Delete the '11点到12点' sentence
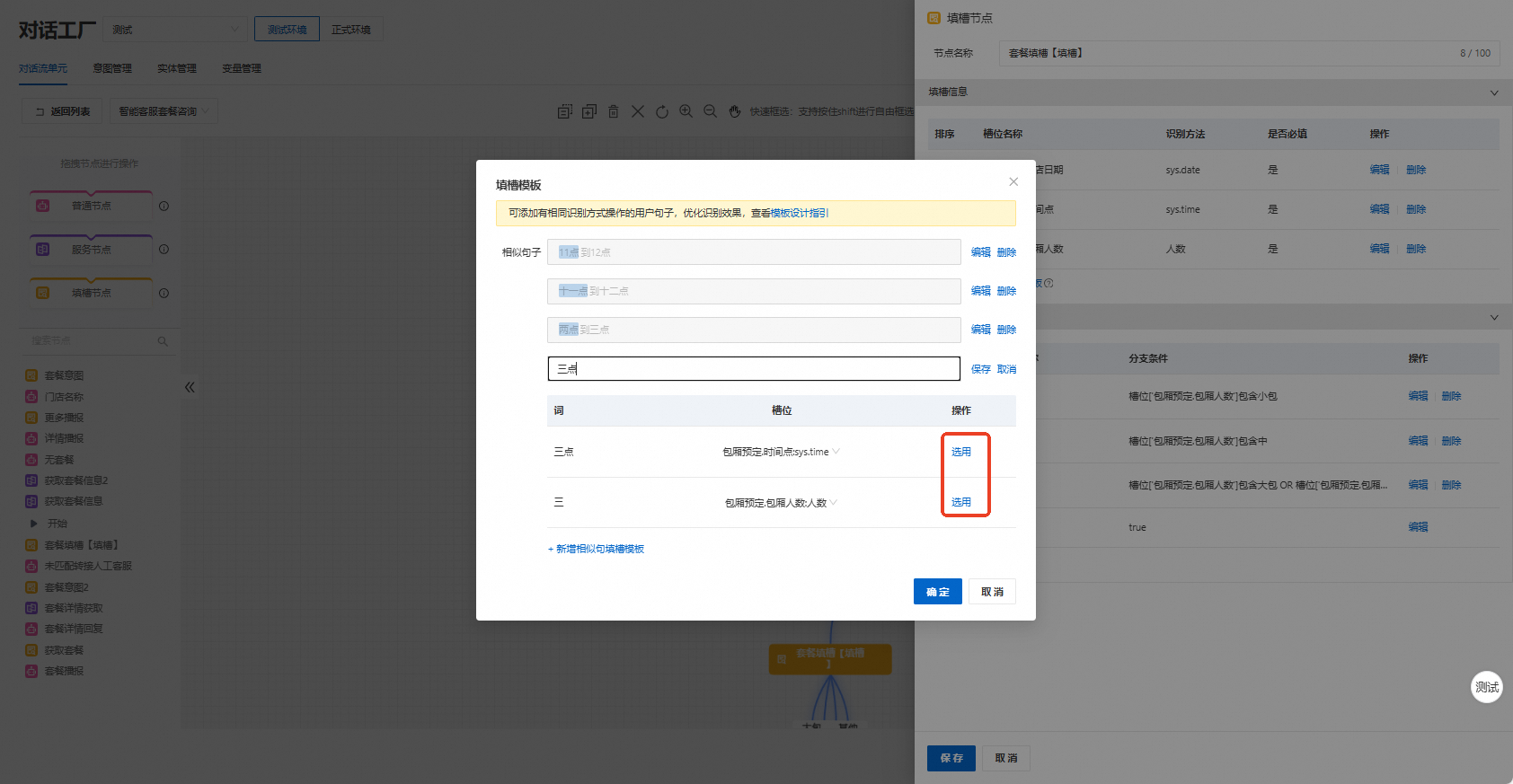Screen dimensions: 1513x784 click(x=1006, y=252)
